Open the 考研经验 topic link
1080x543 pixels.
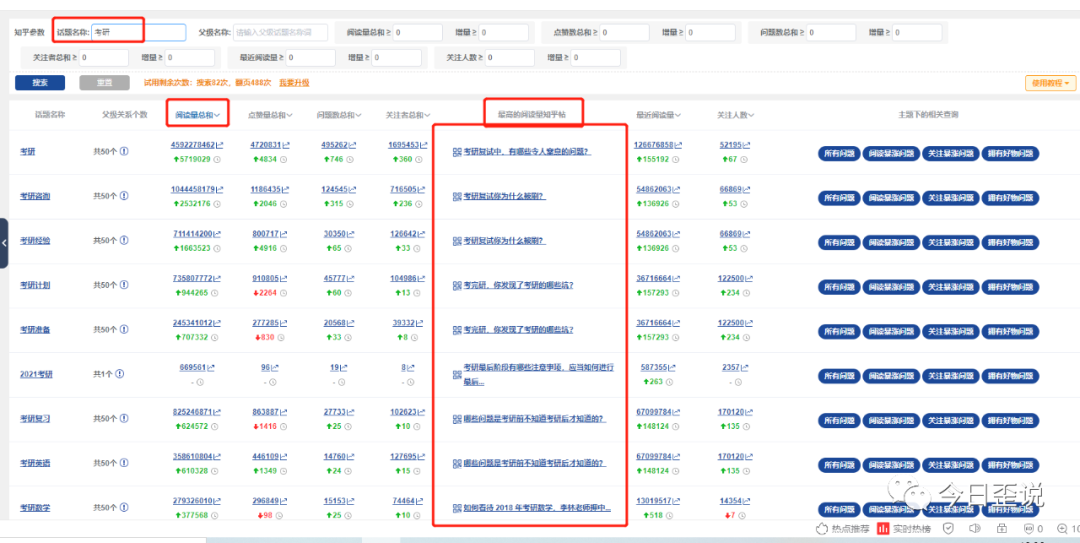pyautogui.click(x=35, y=240)
